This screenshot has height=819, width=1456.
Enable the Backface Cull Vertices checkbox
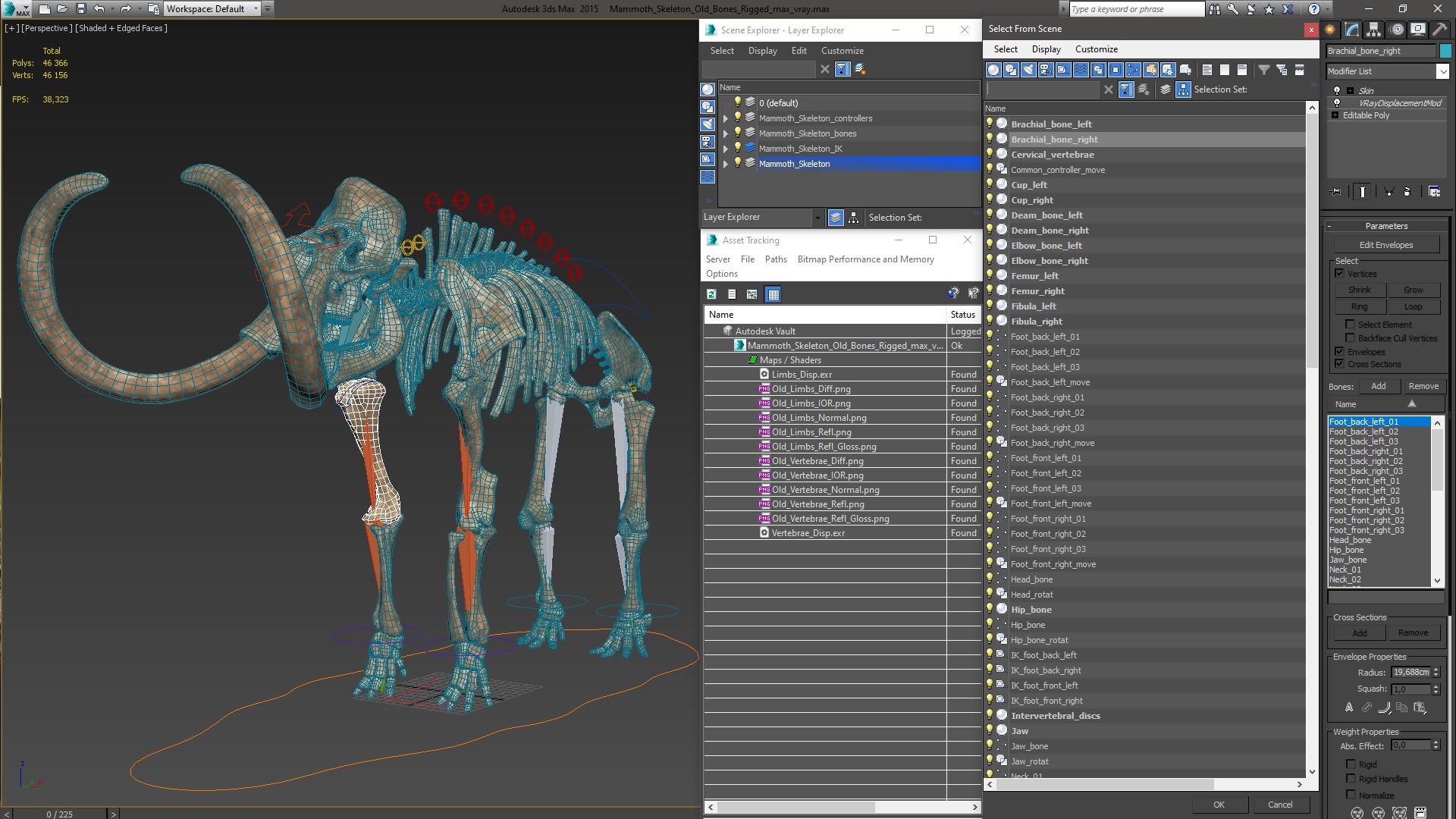pos(1350,338)
